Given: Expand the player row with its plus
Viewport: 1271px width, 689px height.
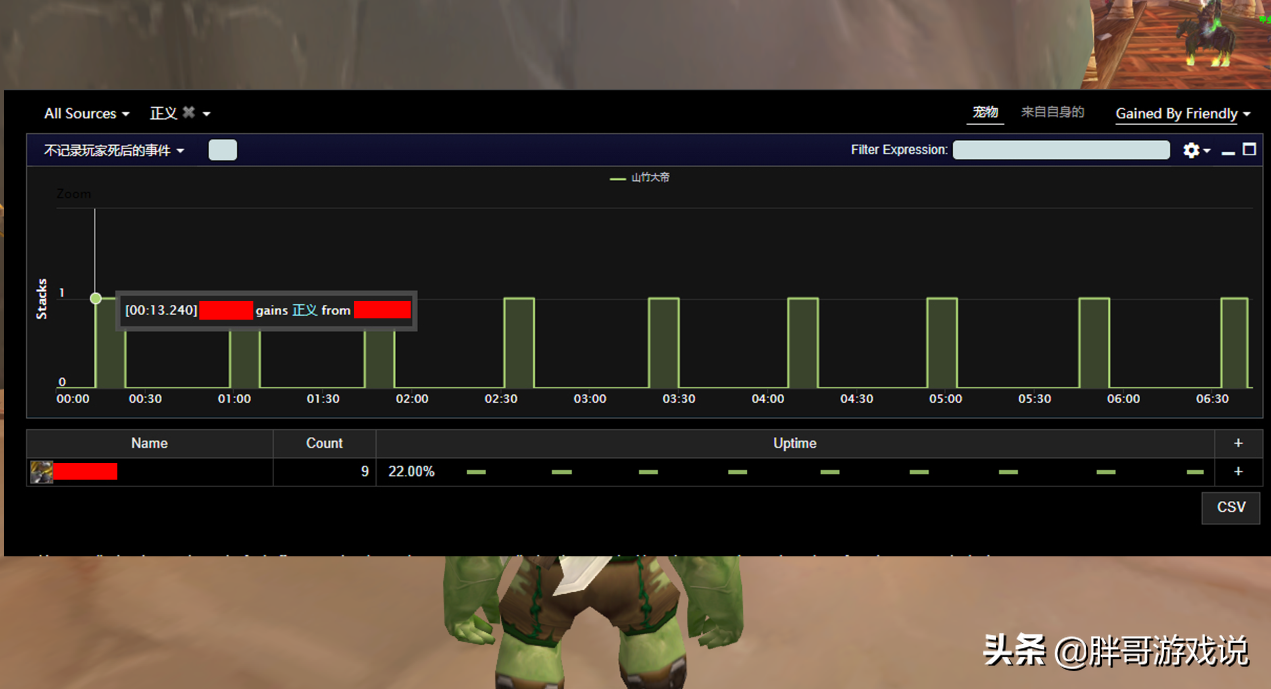Looking at the screenshot, I should pos(1238,472).
